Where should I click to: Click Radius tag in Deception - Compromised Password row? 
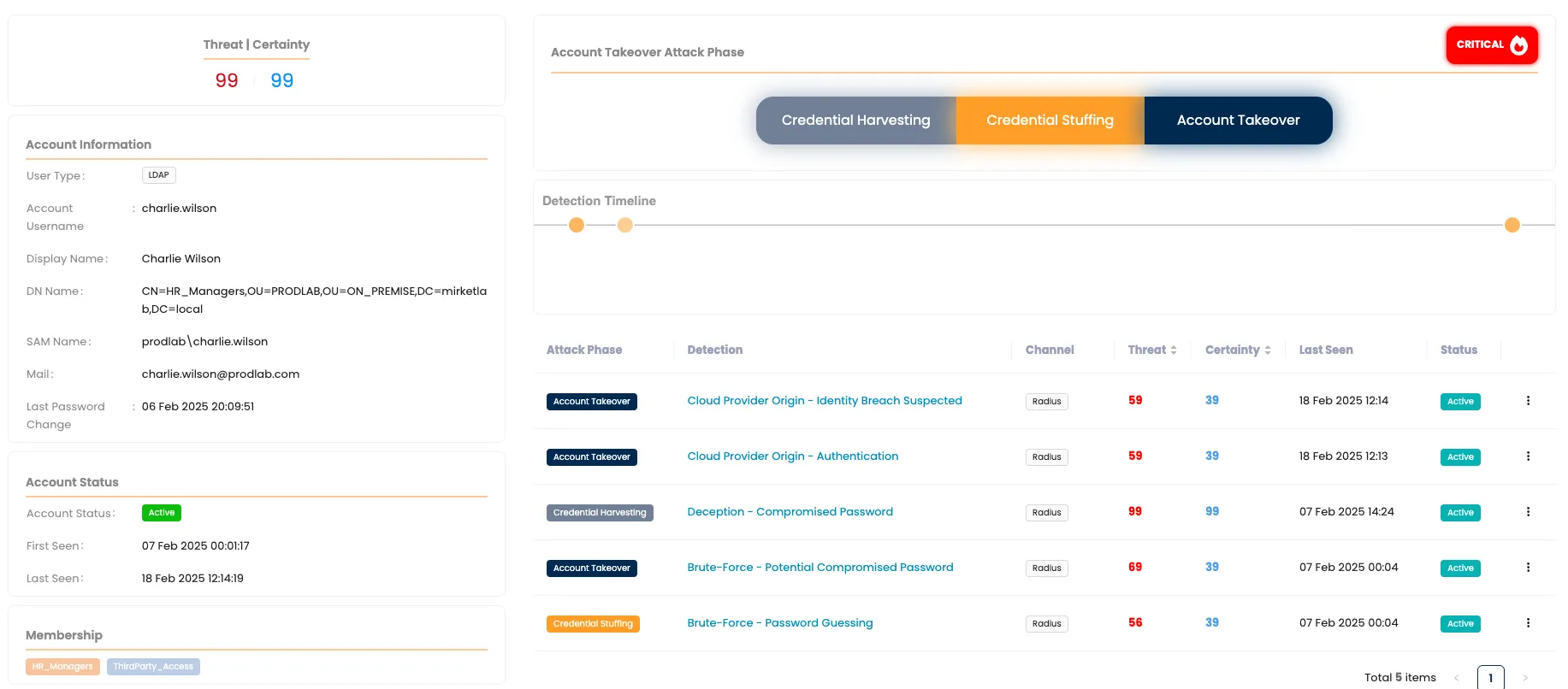[x=1047, y=513]
